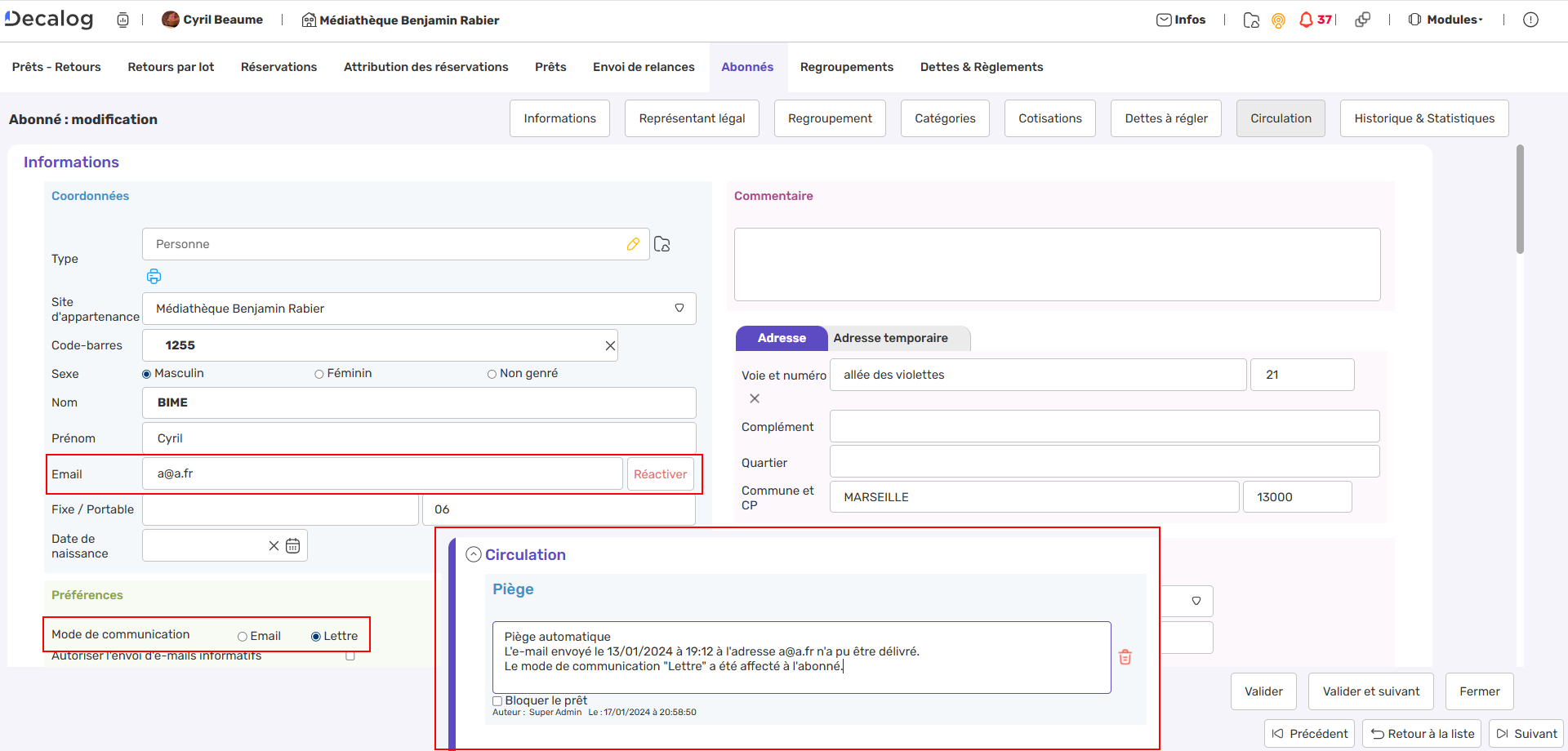Click the pencil edit icon in Type field

coord(633,244)
